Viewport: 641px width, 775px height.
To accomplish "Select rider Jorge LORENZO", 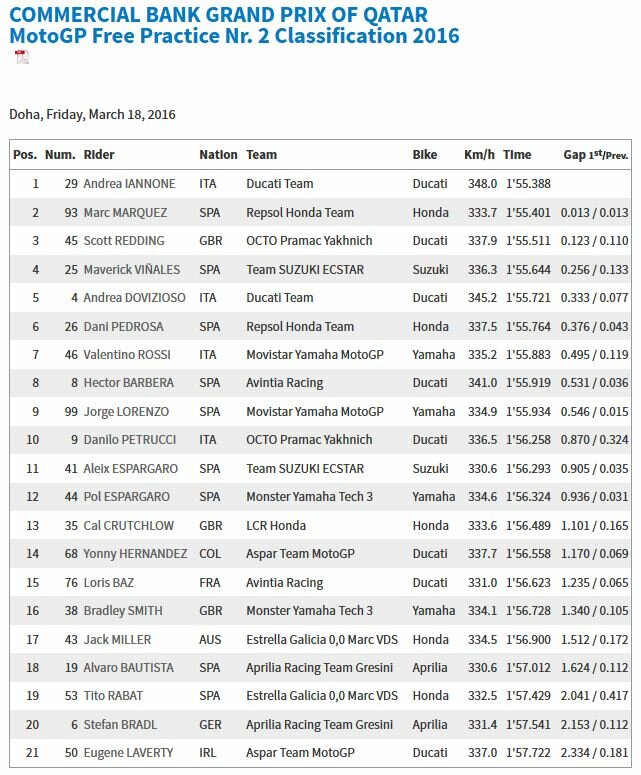I will 126,412.
